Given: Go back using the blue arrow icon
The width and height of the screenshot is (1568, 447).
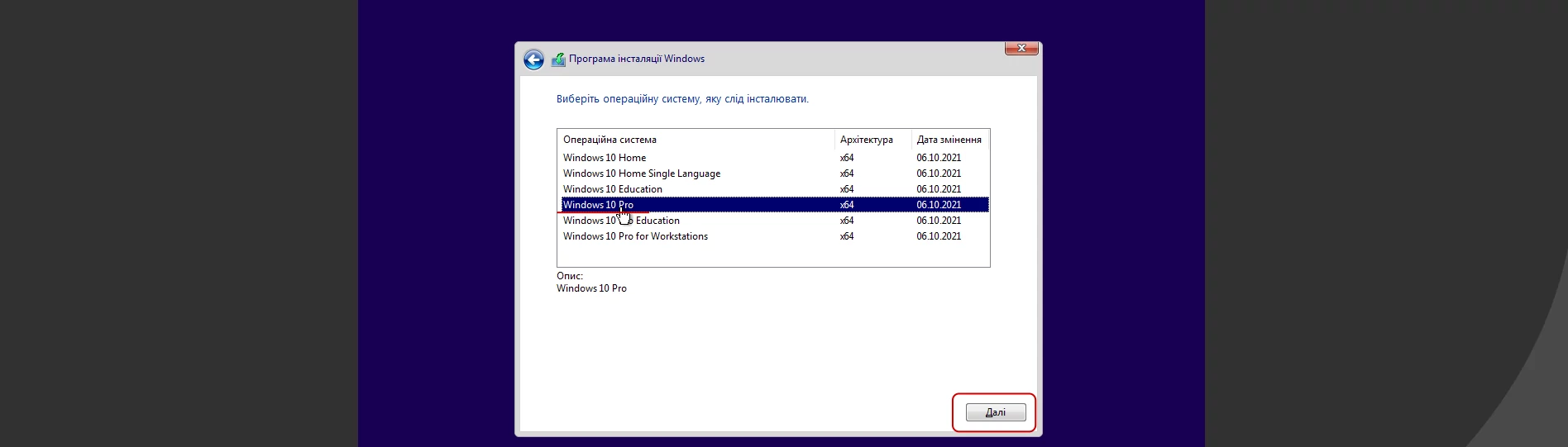Looking at the screenshot, I should coord(533,59).
